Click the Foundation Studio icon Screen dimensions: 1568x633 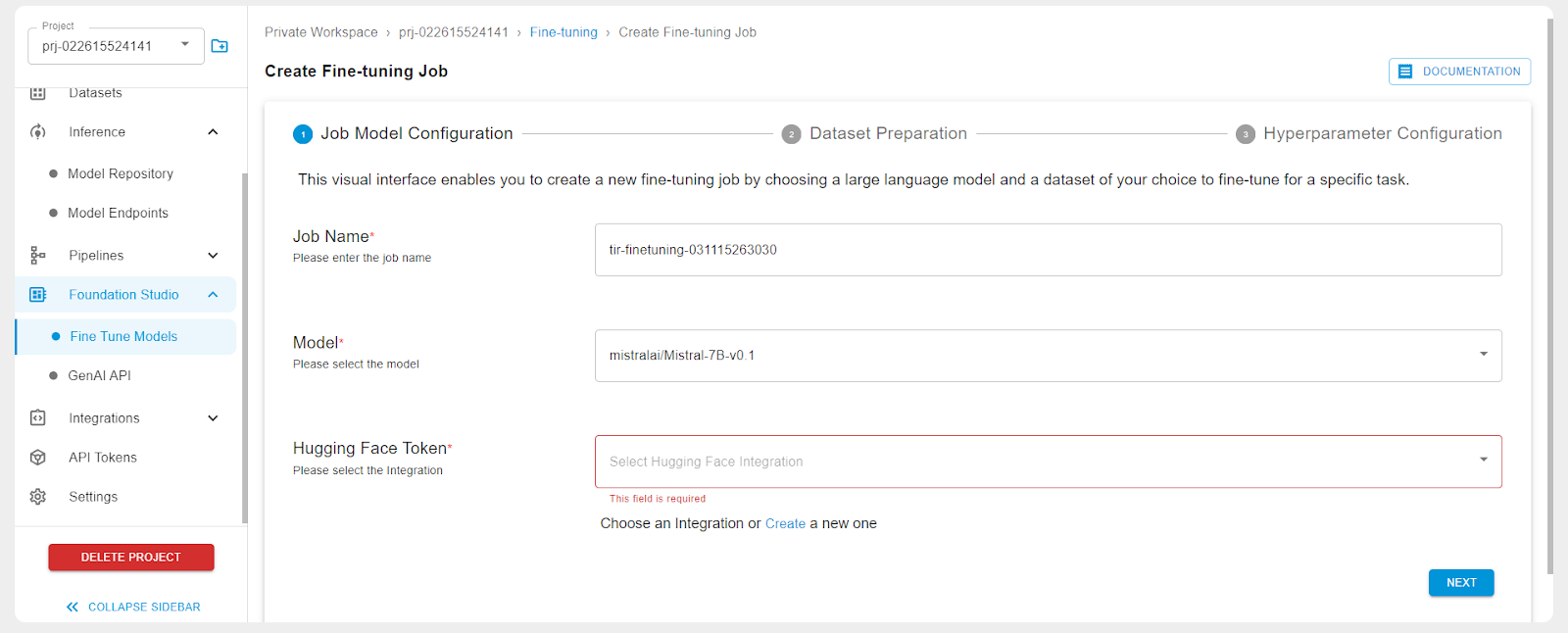pos(38,295)
